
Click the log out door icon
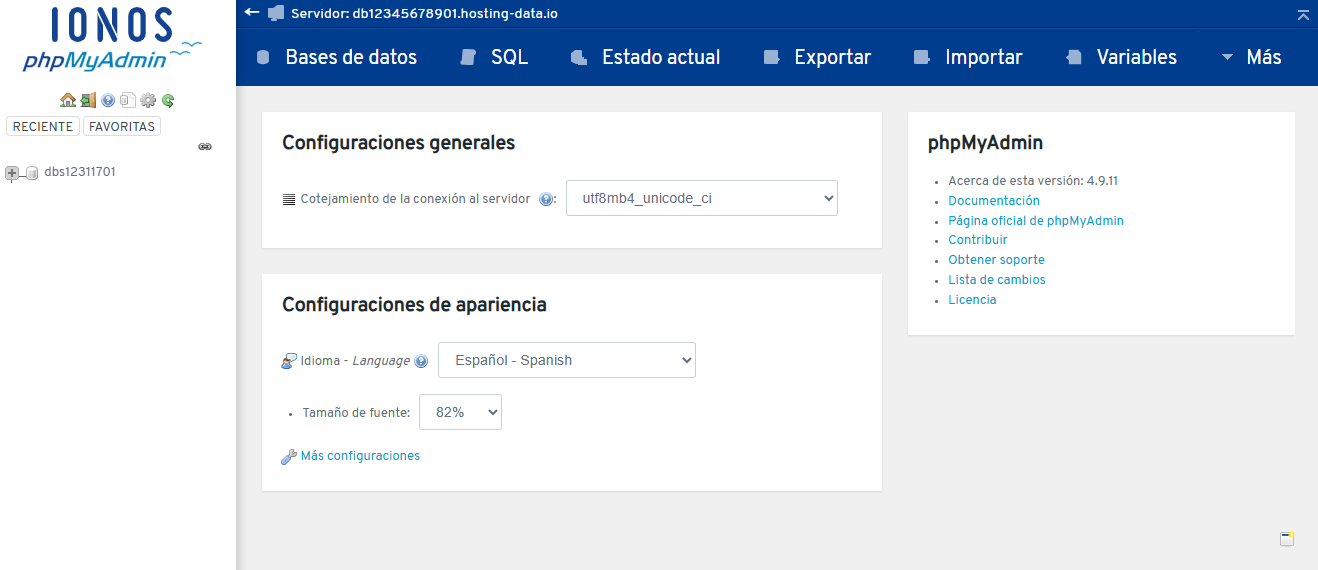[88, 100]
